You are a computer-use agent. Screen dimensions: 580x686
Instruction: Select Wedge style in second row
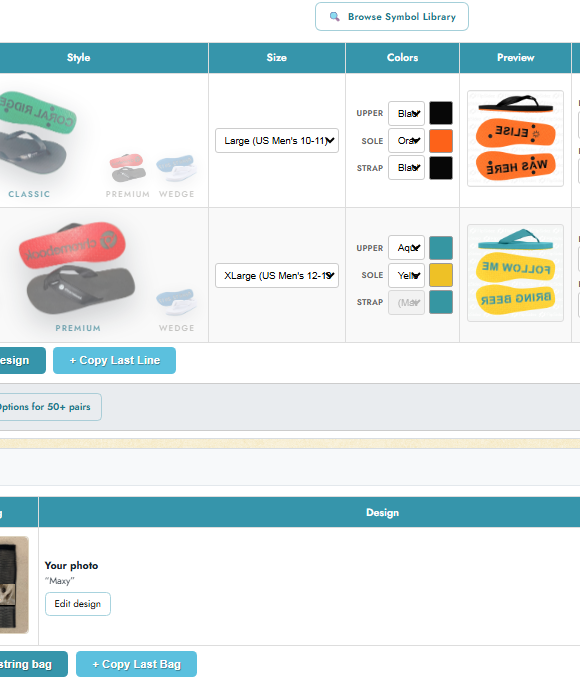click(x=176, y=309)
